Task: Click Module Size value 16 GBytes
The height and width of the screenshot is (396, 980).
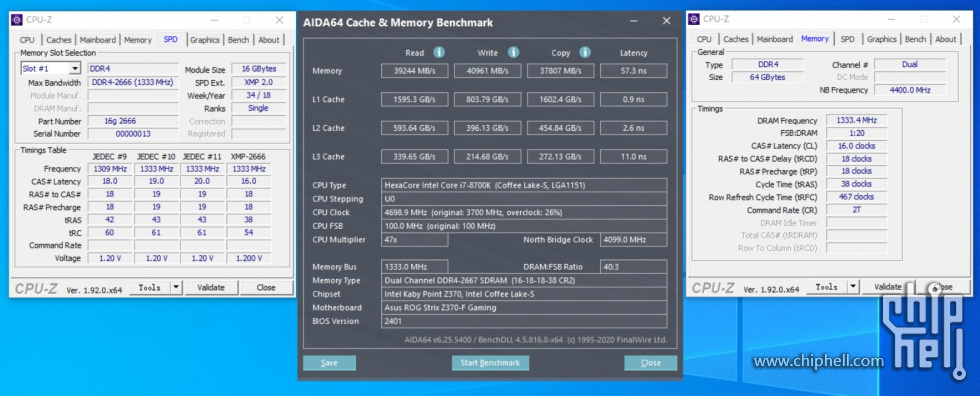Action: 259,69
